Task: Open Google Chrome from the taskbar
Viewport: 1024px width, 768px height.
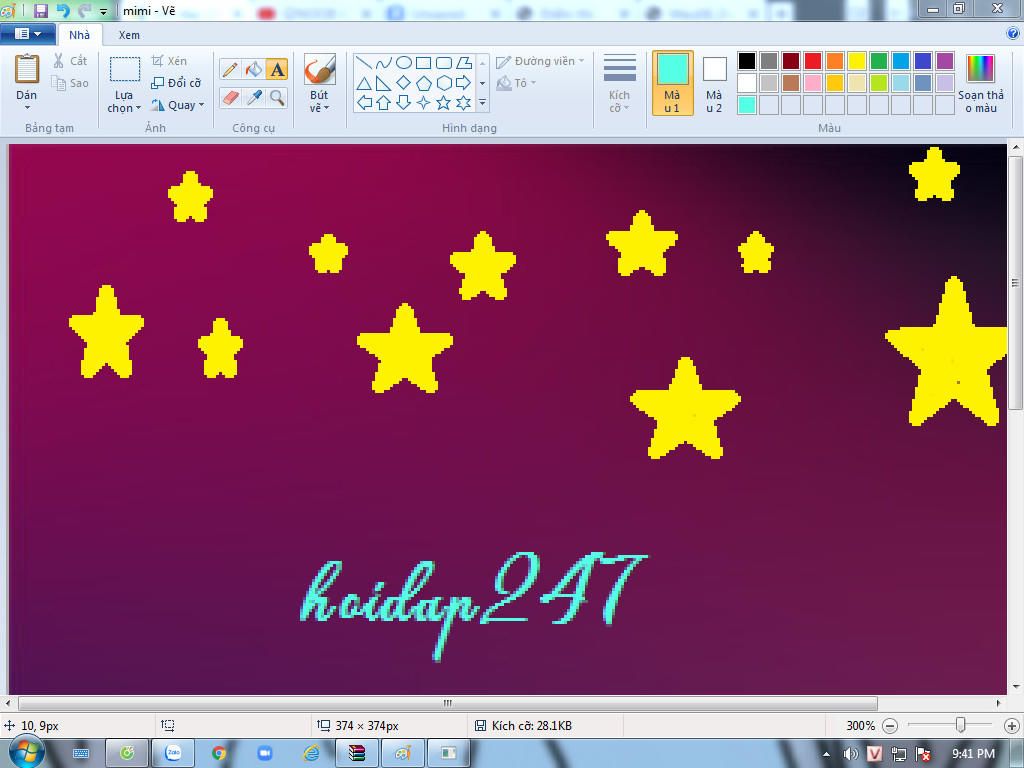Action: point(219,753)
